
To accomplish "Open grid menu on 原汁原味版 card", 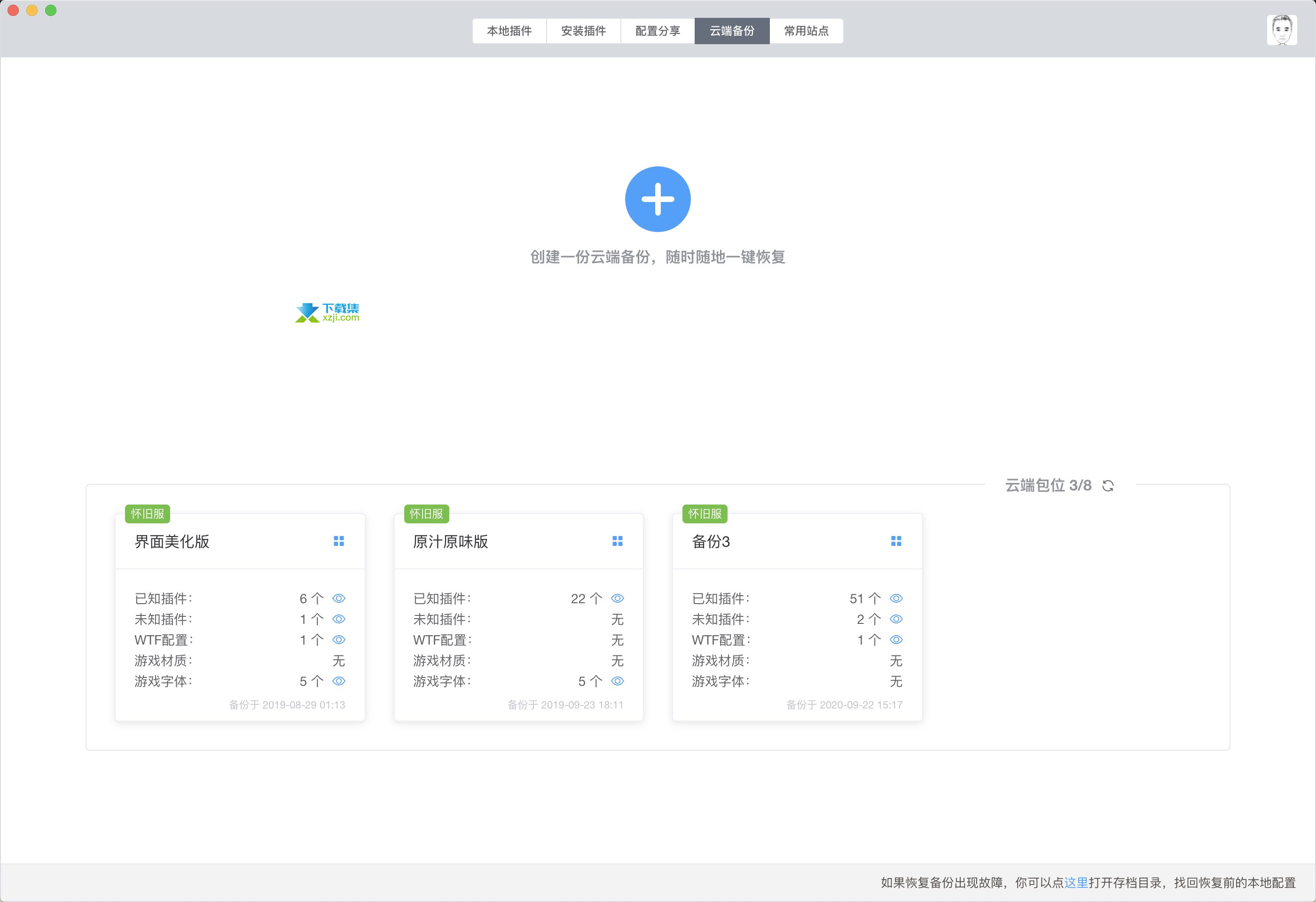I will 617,541.
